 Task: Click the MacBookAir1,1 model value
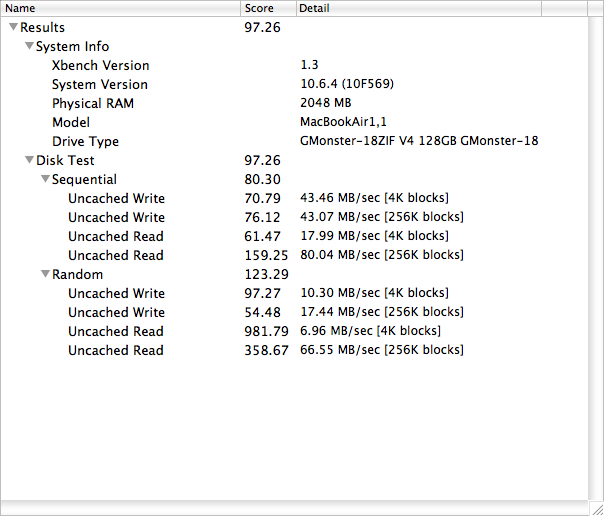point(343,122)
